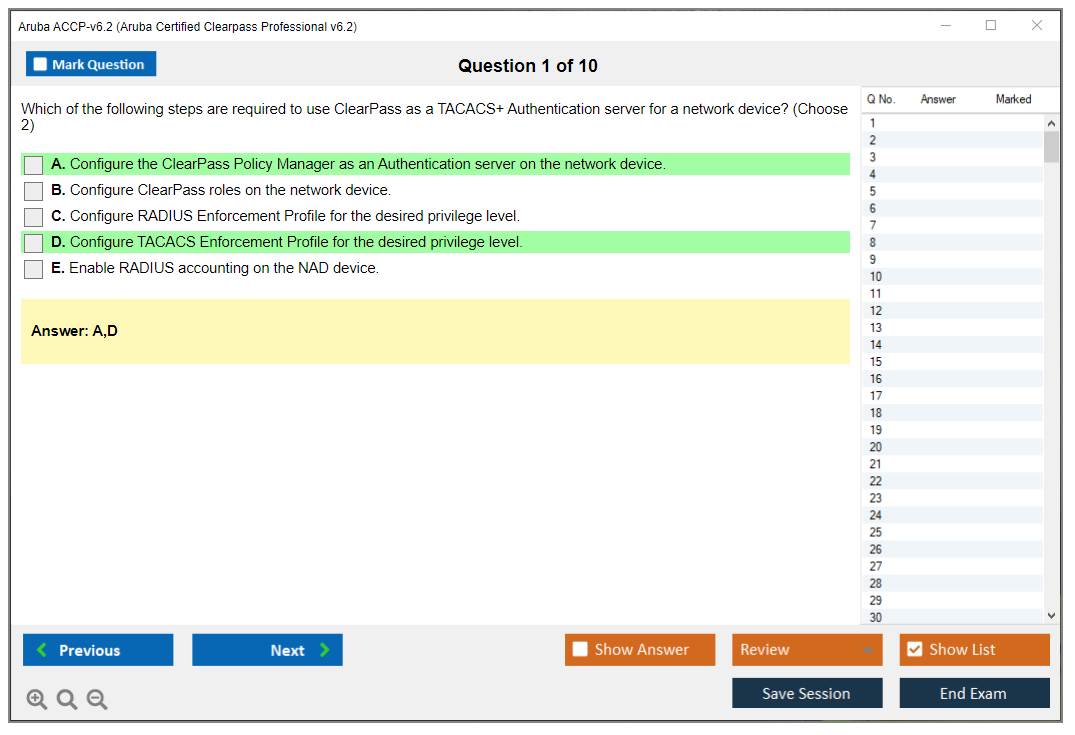Click the End Exam button
This screenshot has width=1075, height=735.
click(x=974, y=694)
